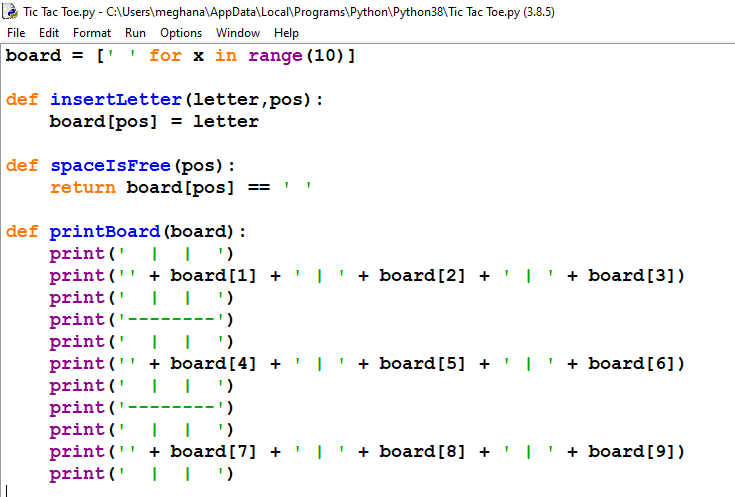This screenshot has width=735, height=497.
Task: Click 'board[2]' in the print statement
Action: pos(422,276)
